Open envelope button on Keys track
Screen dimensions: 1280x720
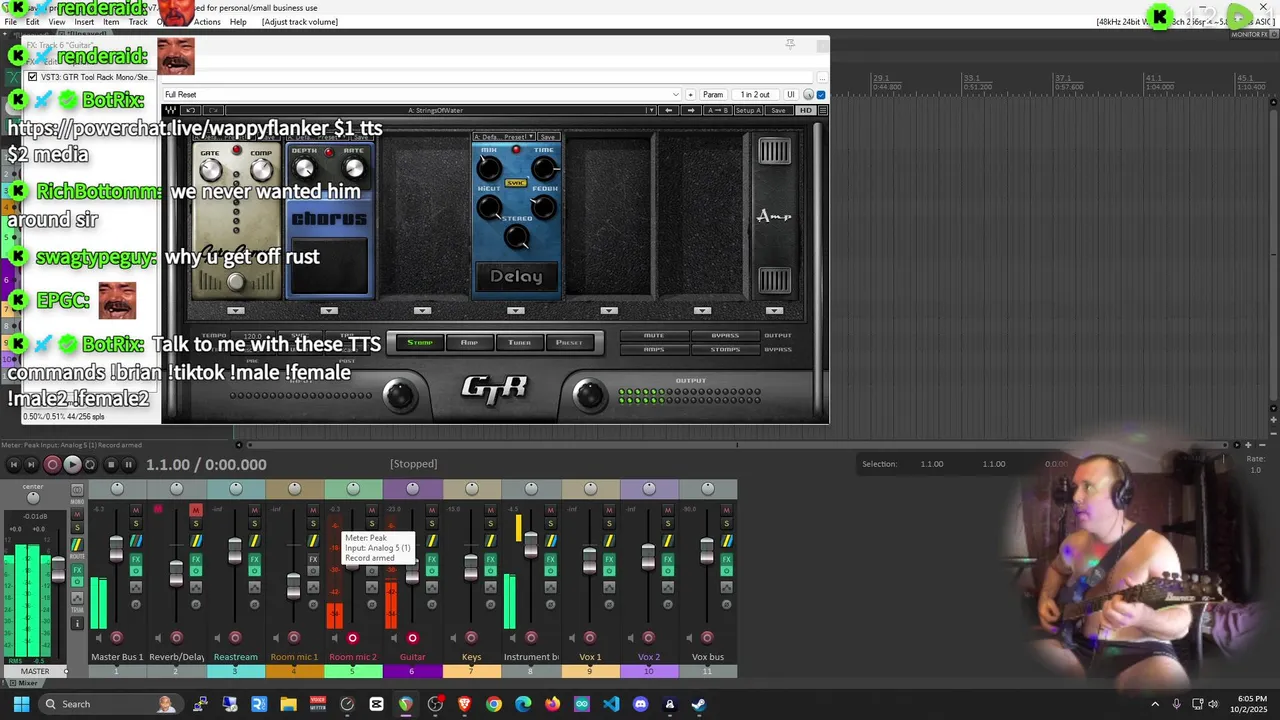[x=490, y=587]
